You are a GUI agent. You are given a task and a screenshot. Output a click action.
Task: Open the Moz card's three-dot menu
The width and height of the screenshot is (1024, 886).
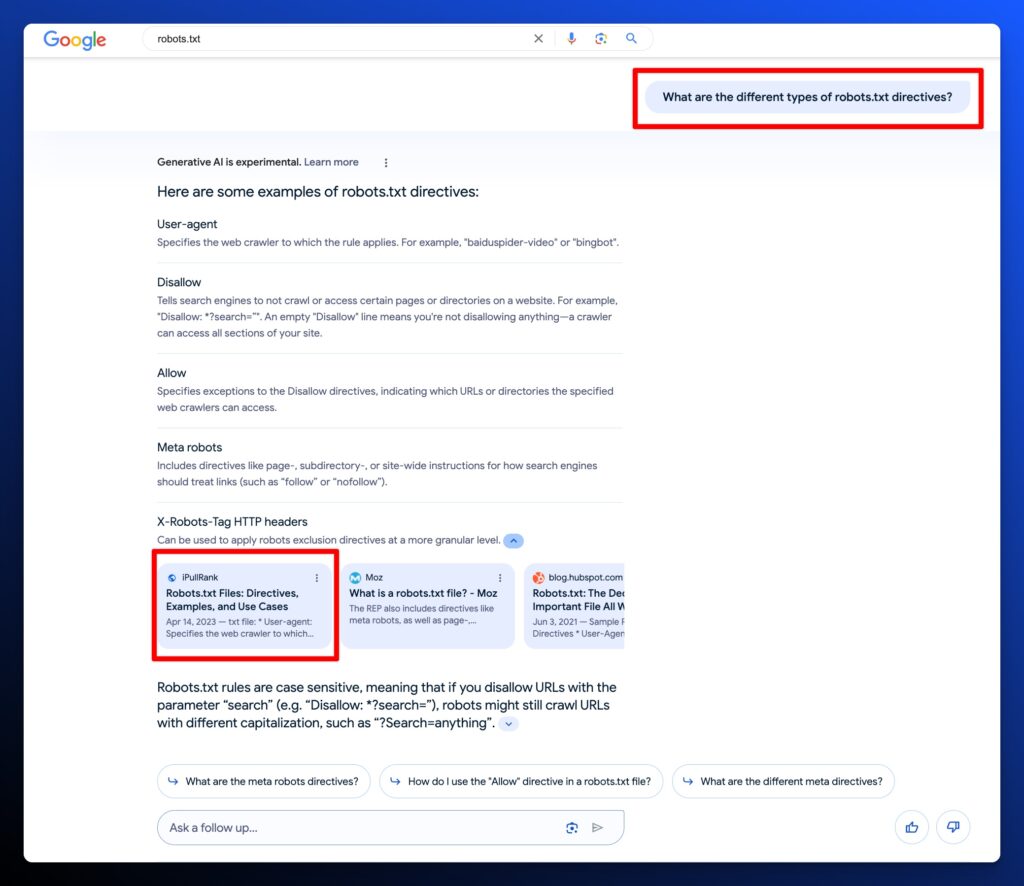pyautogui.click(x=500, y=578)
